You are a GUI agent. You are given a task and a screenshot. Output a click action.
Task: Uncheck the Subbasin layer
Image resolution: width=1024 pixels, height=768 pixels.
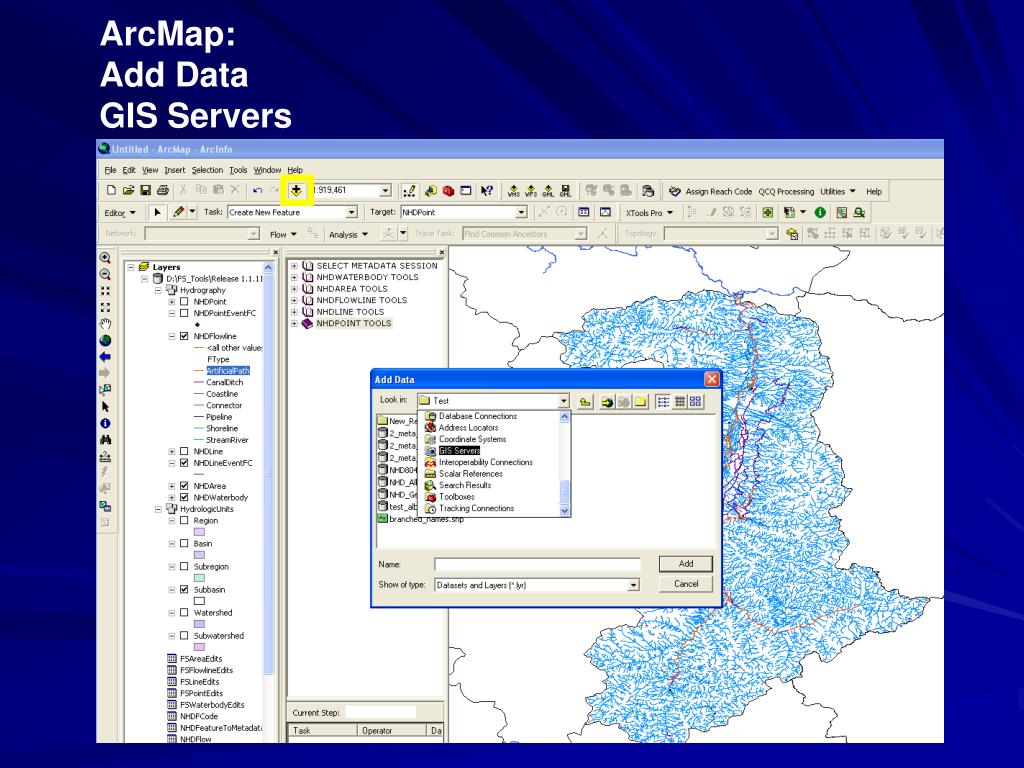click(x=184, y=590)
